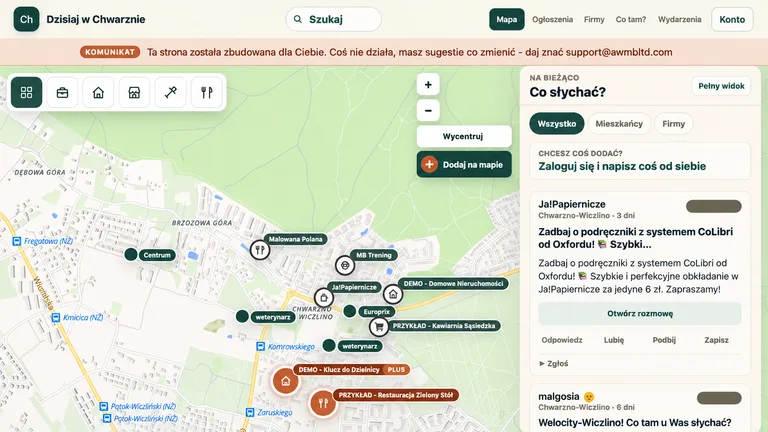Select the all-categories grid filter icon
Screen dimensions: 768x432
(26, 92)
